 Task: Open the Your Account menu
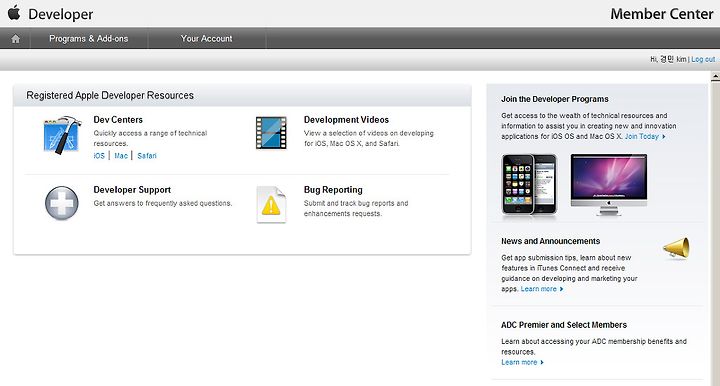point(207,39)
